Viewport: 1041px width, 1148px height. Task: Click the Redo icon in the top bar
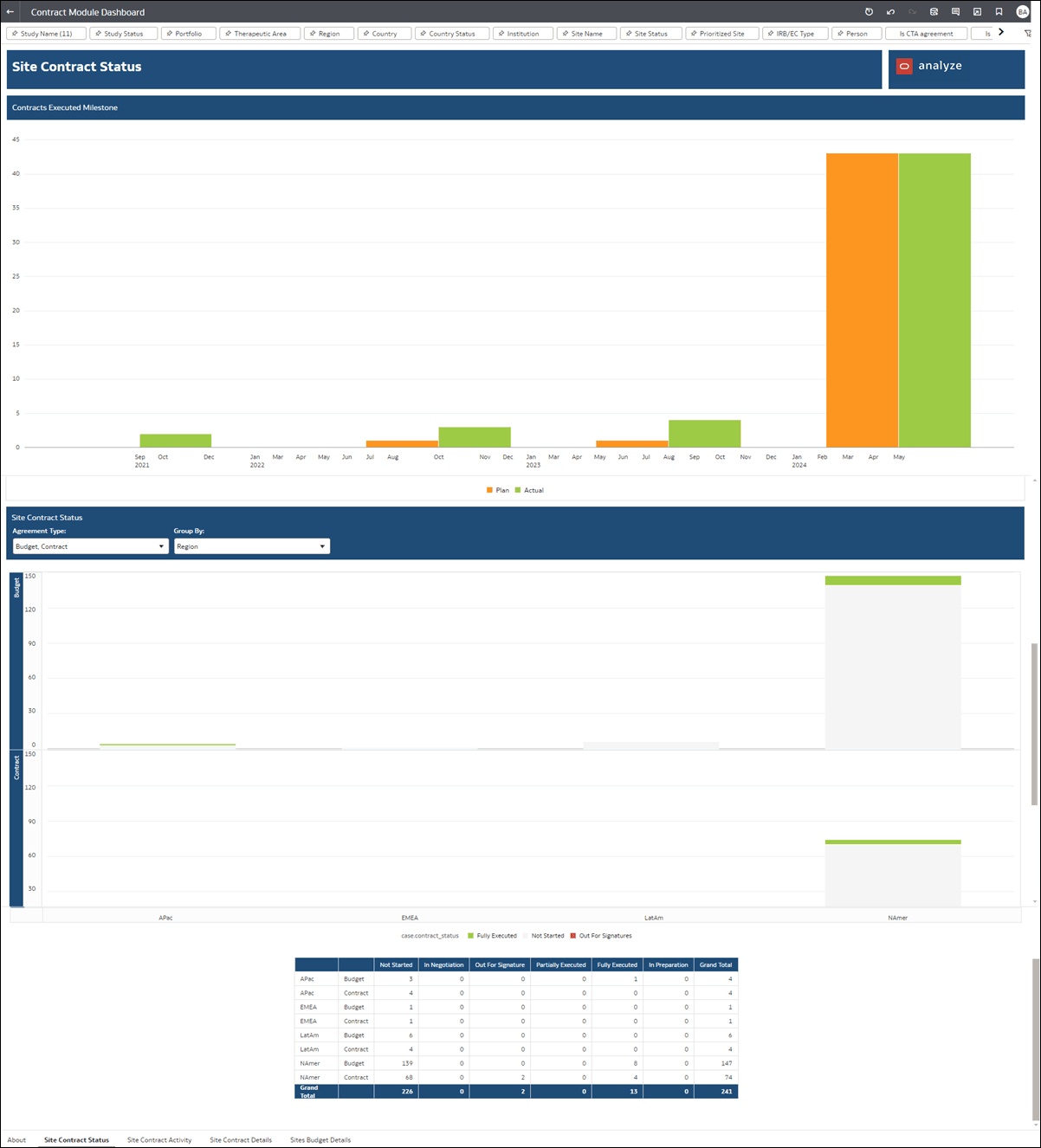tap(912, 12)
